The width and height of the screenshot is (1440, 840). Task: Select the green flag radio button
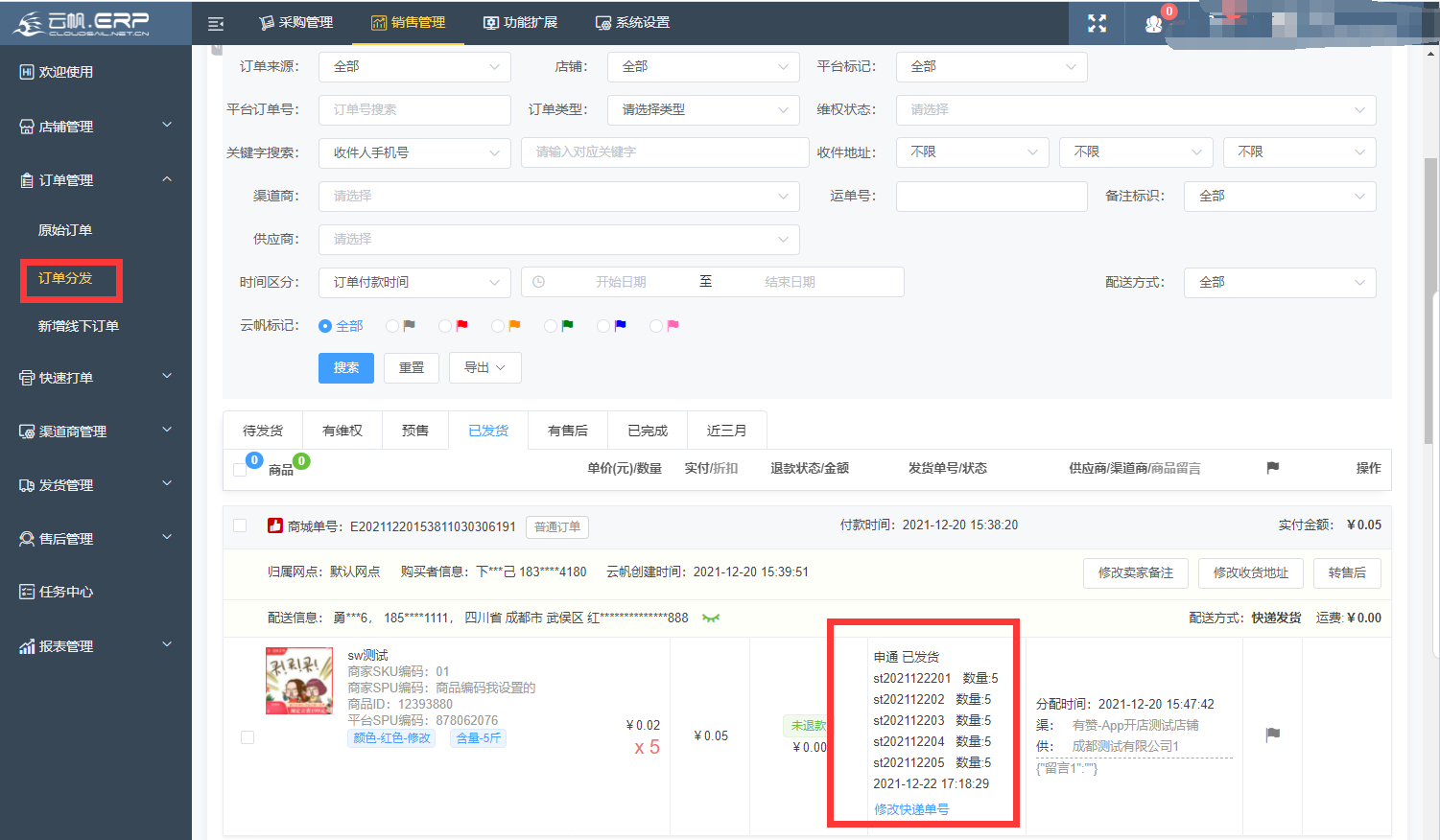[x=551, y=326]
